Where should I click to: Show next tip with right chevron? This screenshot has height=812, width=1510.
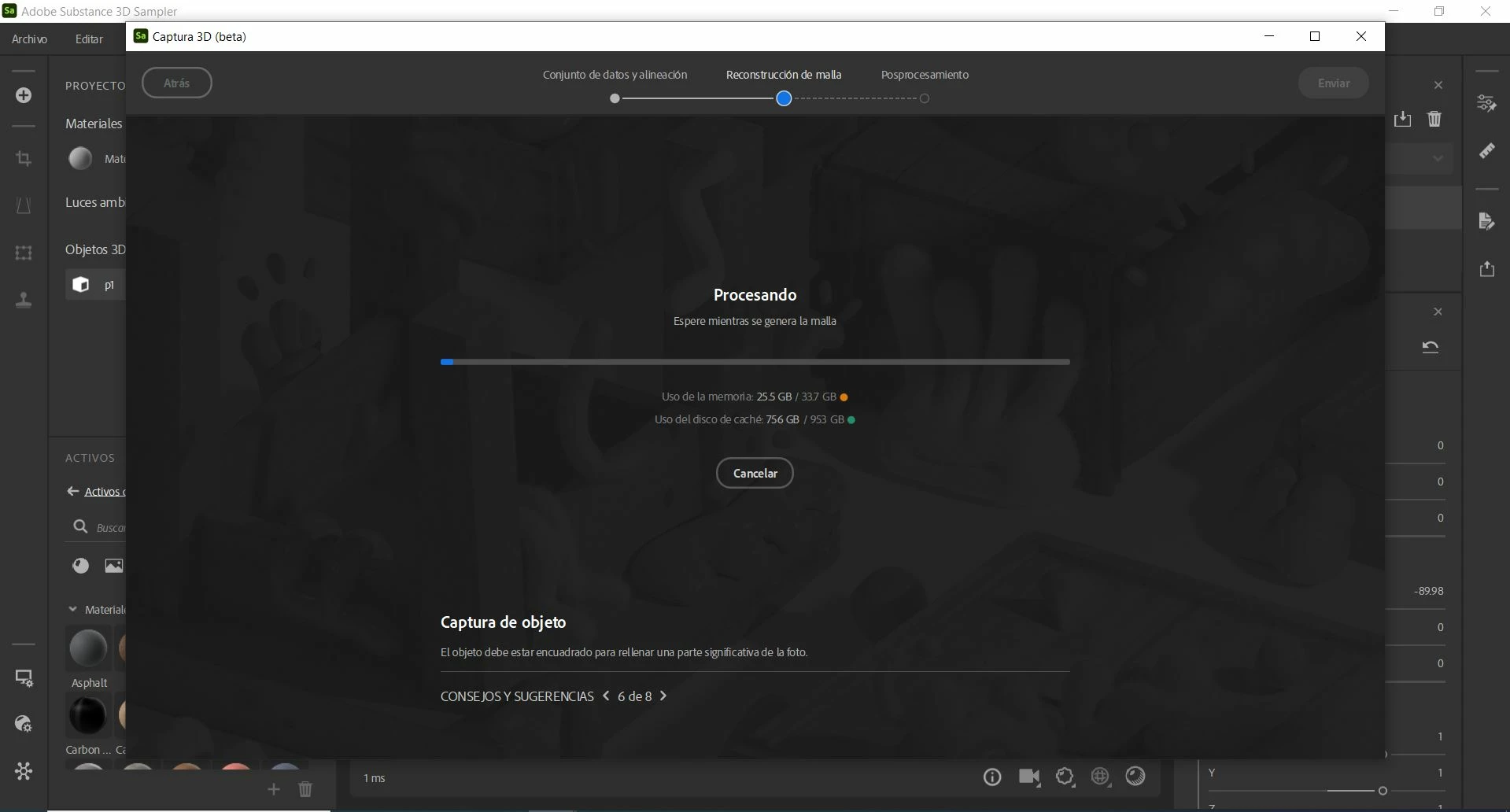pos(663,696)
